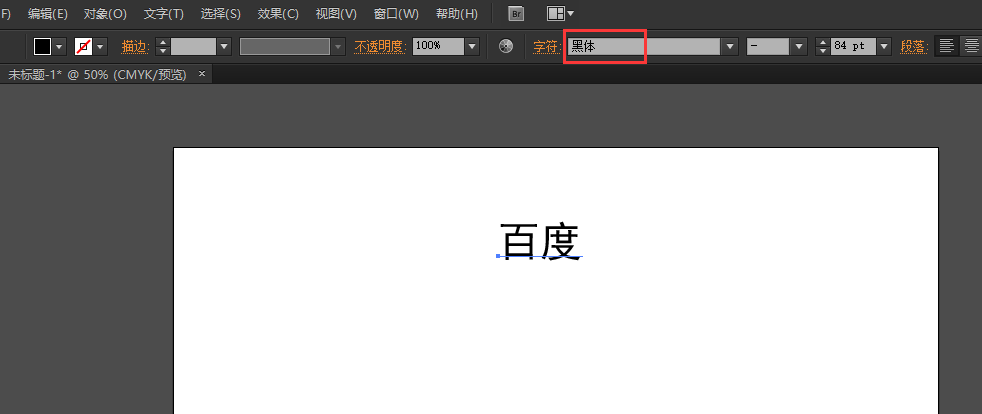Open the 不透明度 transparency panel link

click(381, 46)
